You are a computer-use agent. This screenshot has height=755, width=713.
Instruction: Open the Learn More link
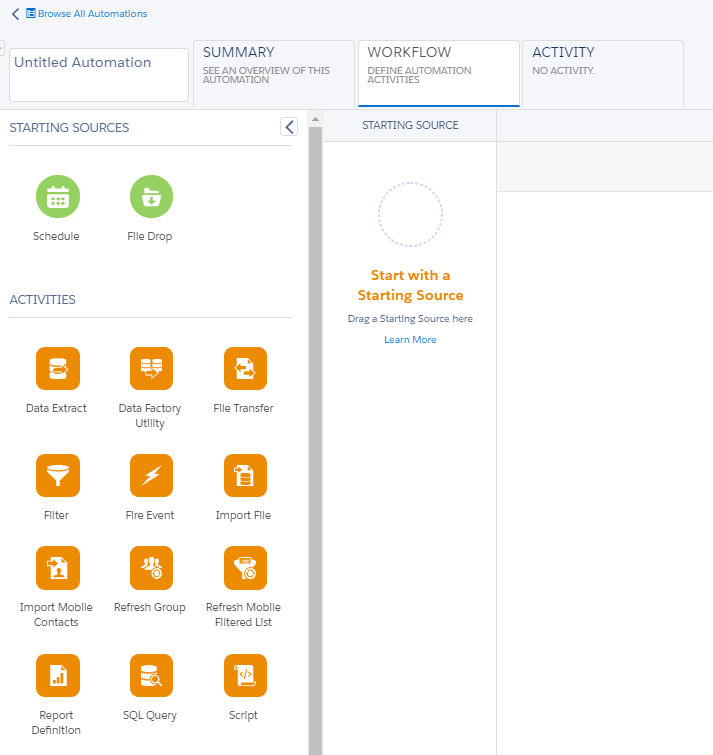click(410, 340)
